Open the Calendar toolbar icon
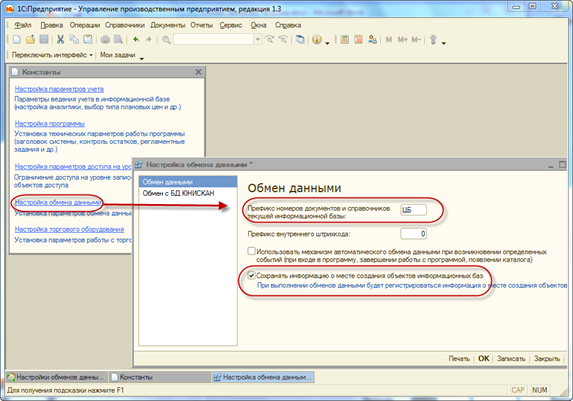The height and width of the screenshot is (401, 573). pyautogui.click(x=358, y=39)
